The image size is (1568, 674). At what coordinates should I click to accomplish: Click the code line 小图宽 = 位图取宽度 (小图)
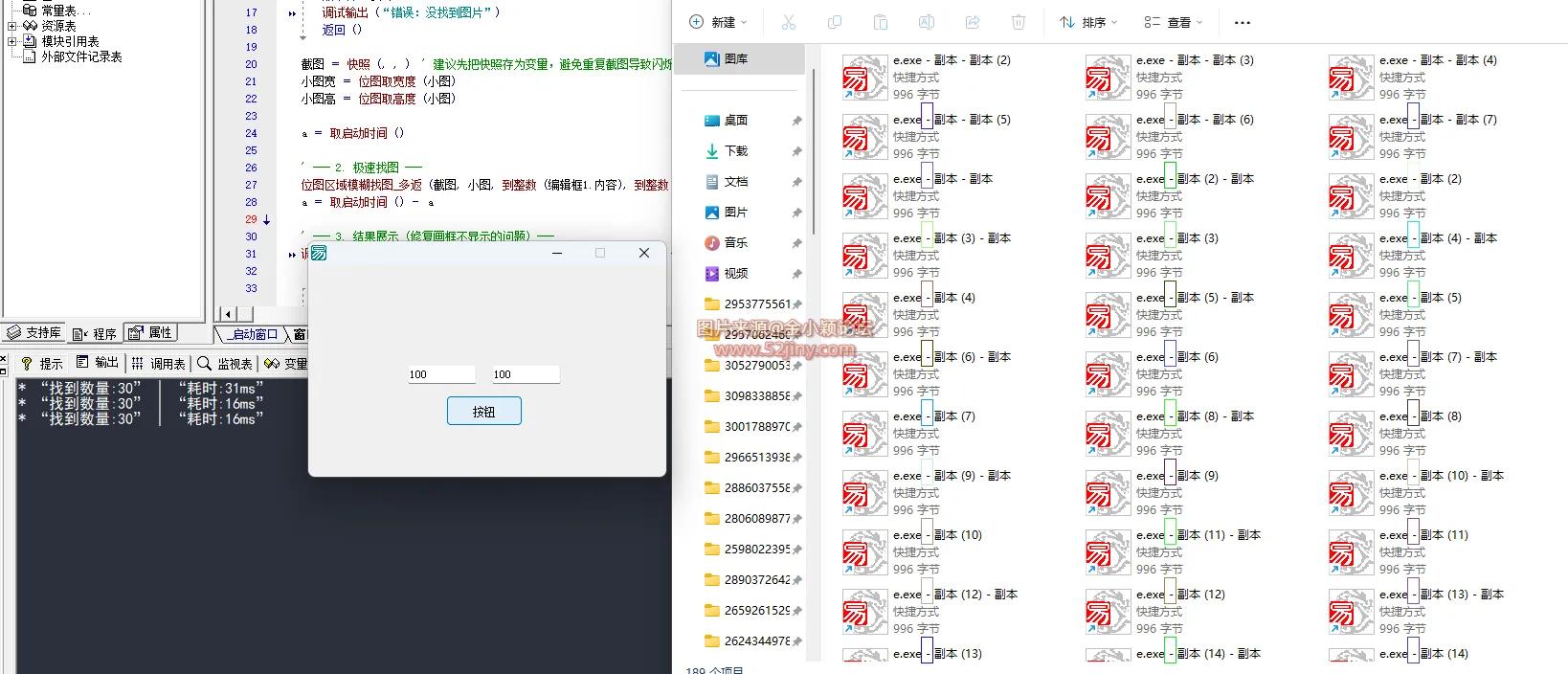click(378, 81)
